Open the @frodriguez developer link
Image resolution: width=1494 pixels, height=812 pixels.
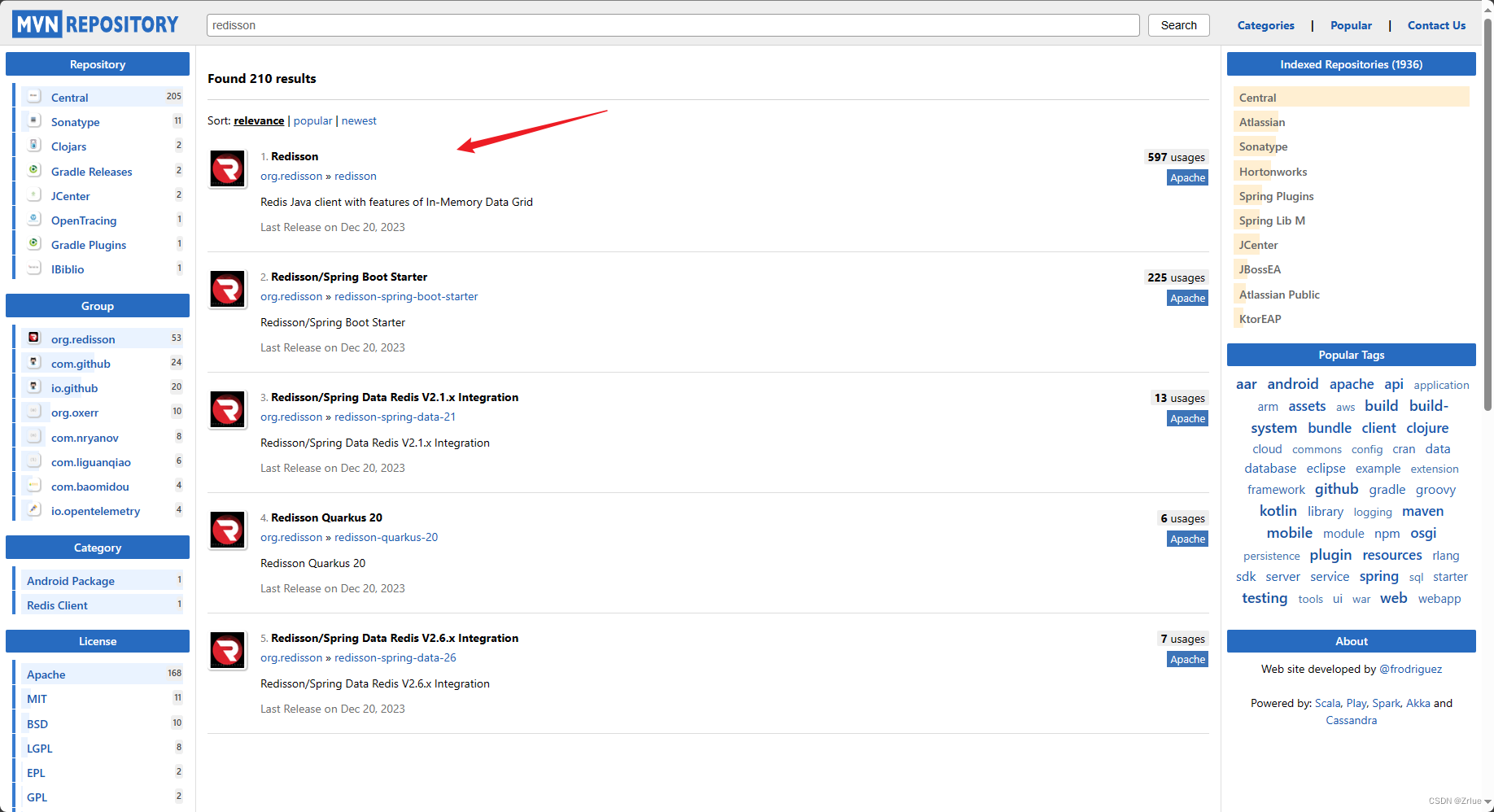(1410, 669)
